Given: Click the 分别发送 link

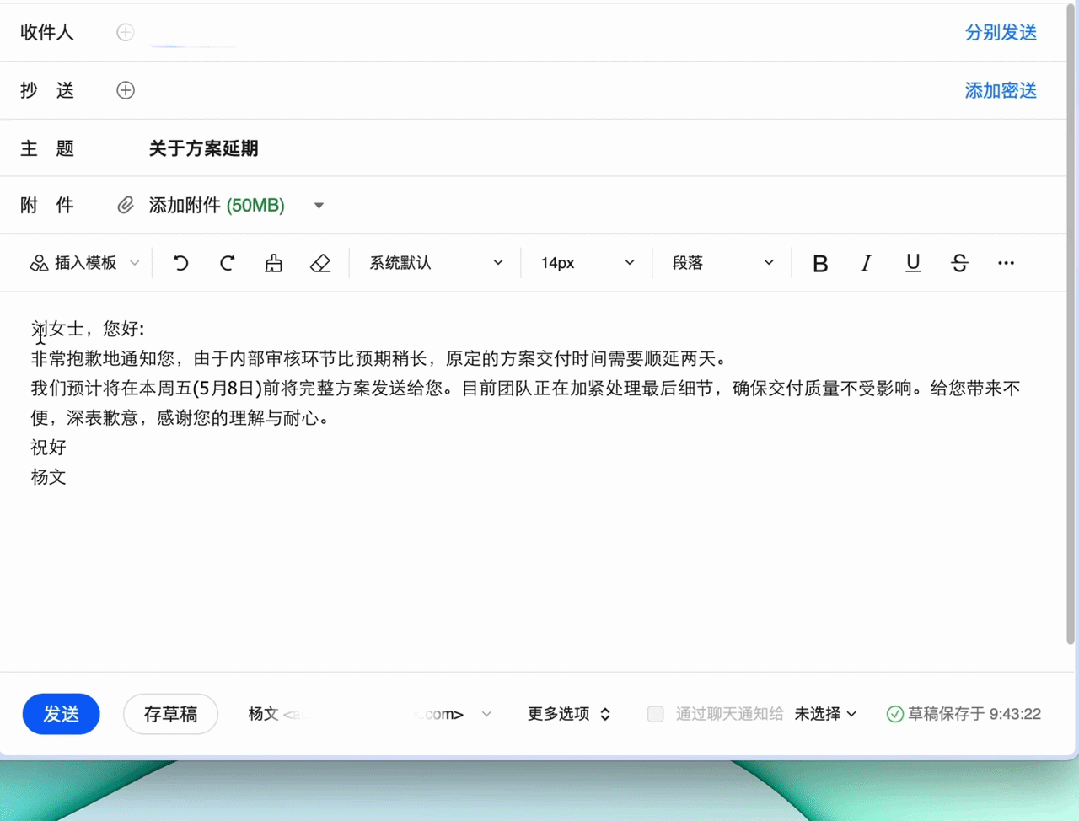Looking at the screenshot, I should coord(1001,32).
